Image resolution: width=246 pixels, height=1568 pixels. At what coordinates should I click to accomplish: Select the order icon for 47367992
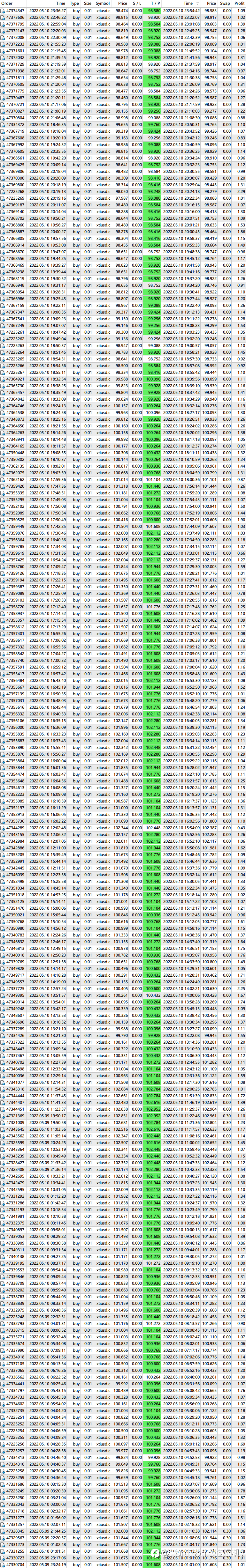(3, 144)
